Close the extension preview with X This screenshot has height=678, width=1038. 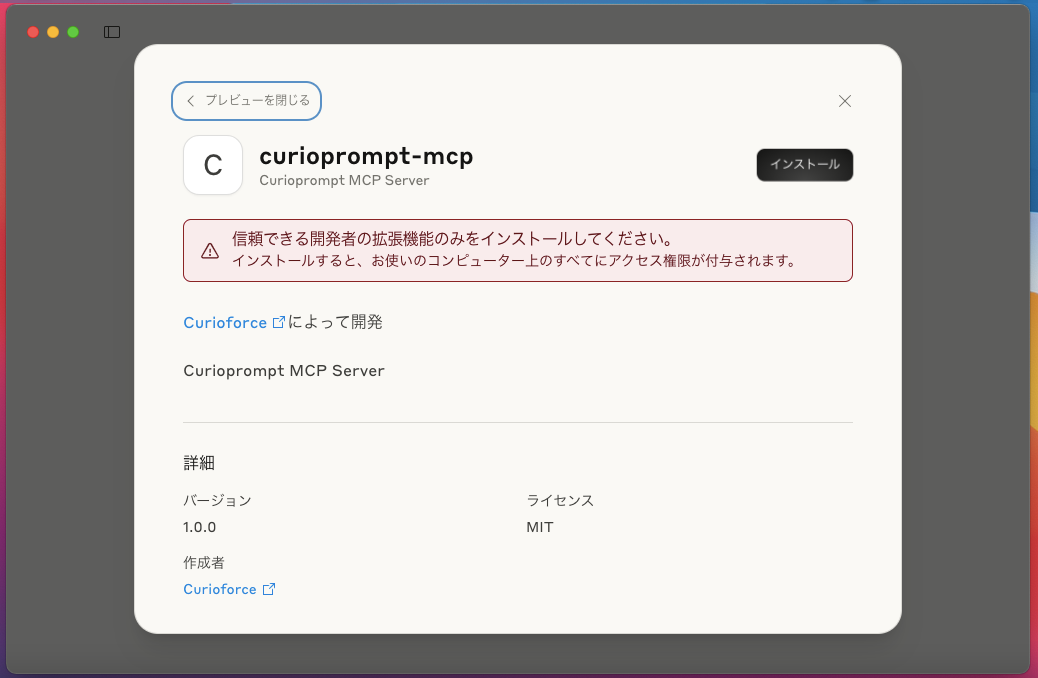pos(845,101)
